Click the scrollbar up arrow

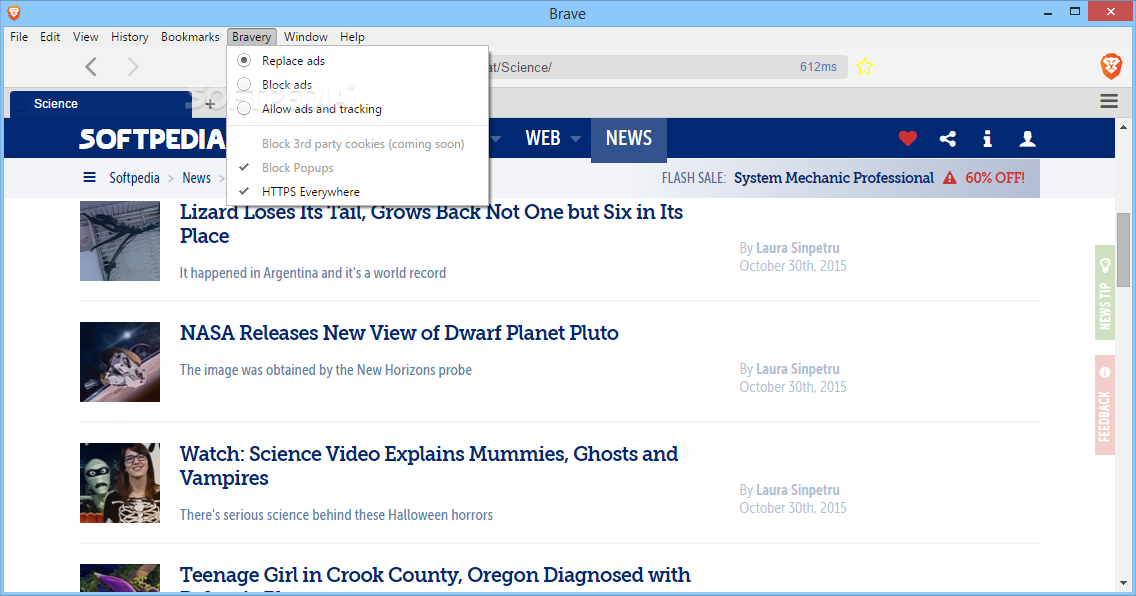click(1124, 126)
